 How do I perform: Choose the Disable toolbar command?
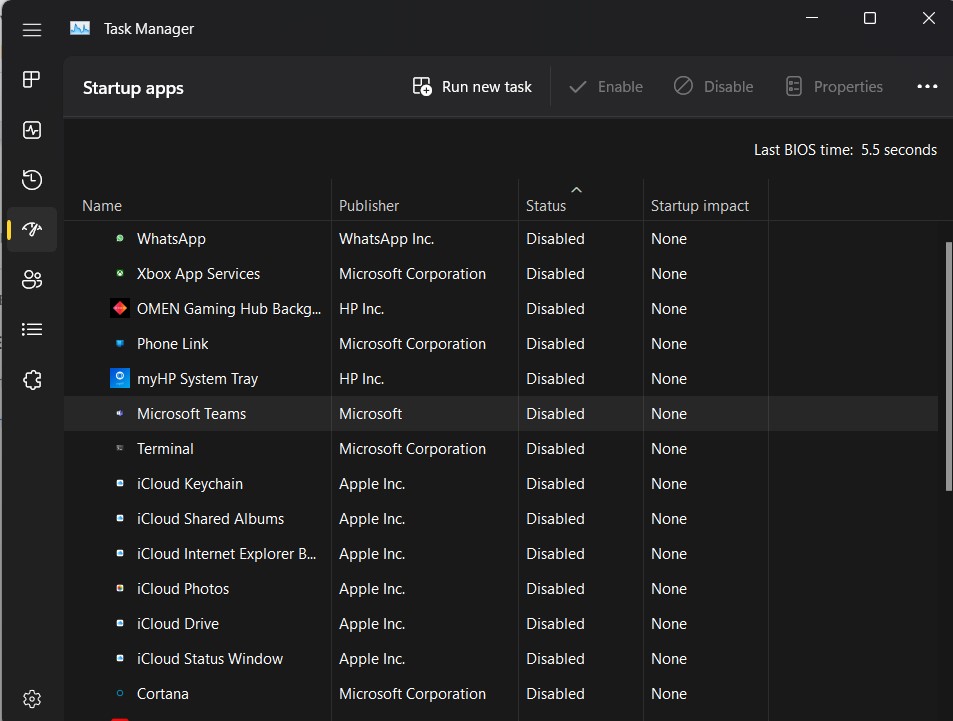[x=713, y=86]
